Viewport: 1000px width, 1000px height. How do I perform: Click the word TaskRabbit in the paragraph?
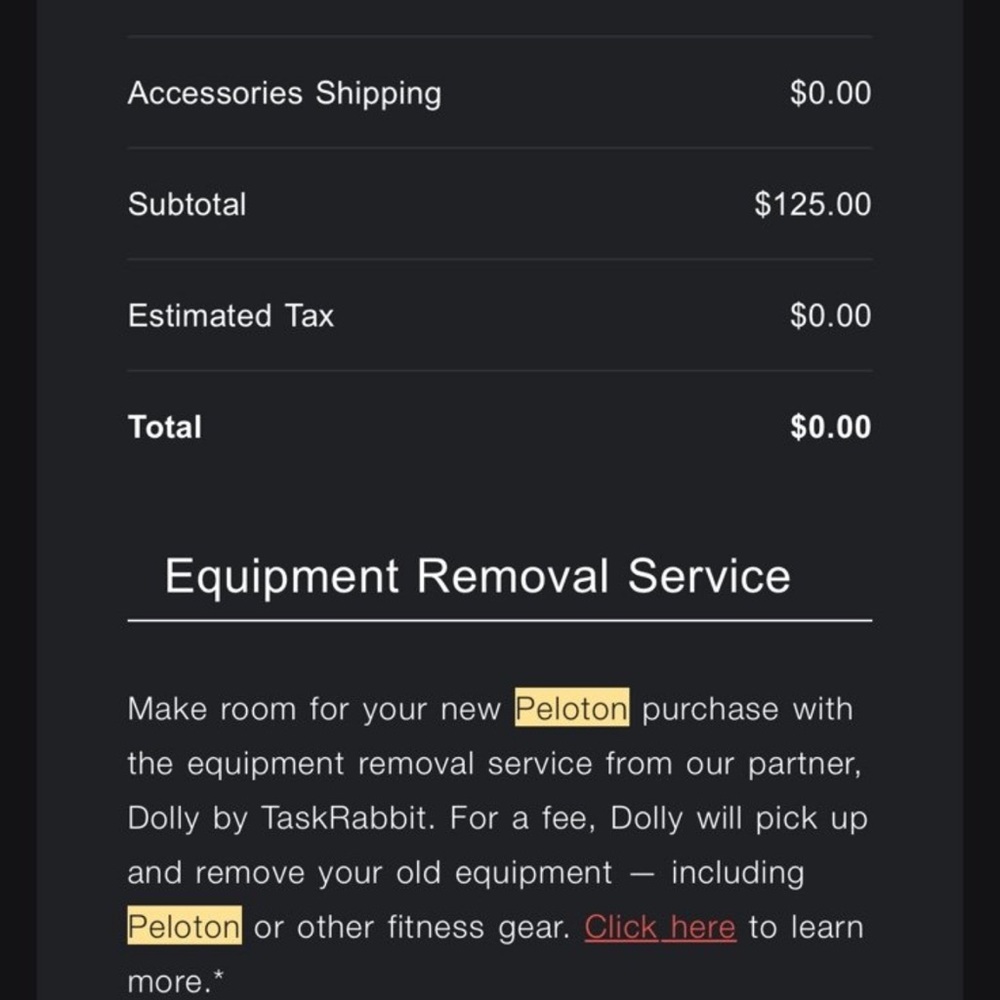click(346, 818)
